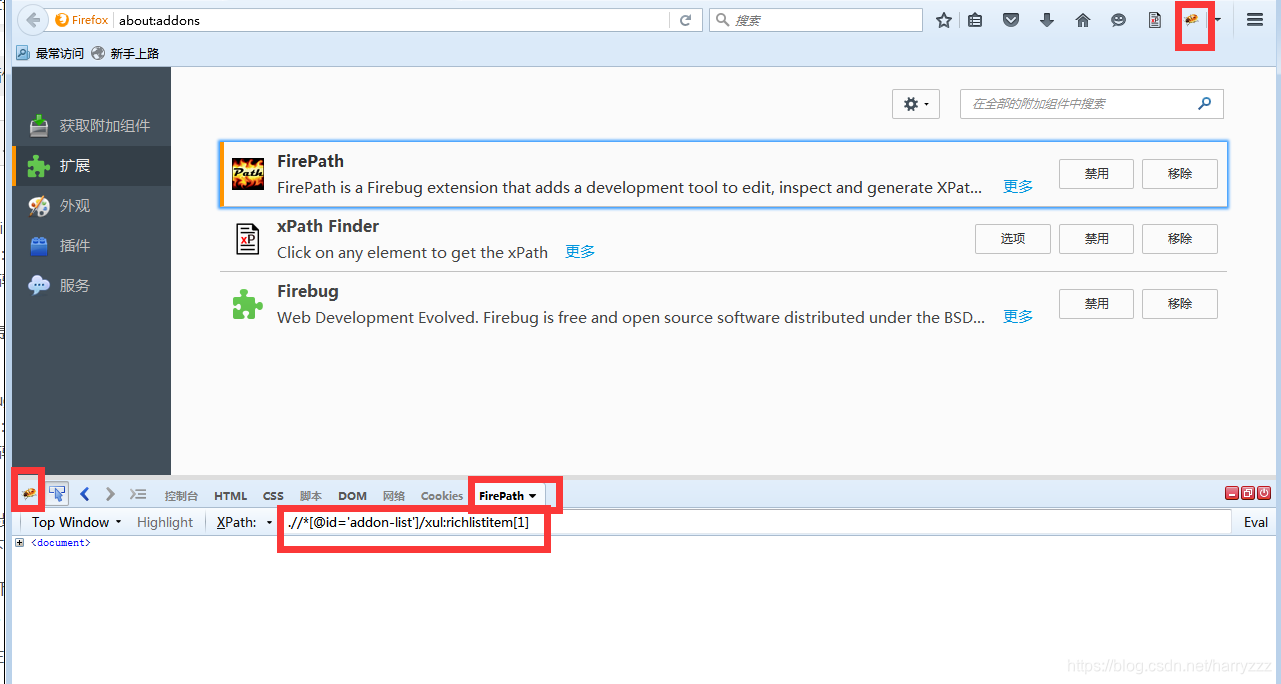Open the 更多 link for FirePath

[x=1018, y=187]
